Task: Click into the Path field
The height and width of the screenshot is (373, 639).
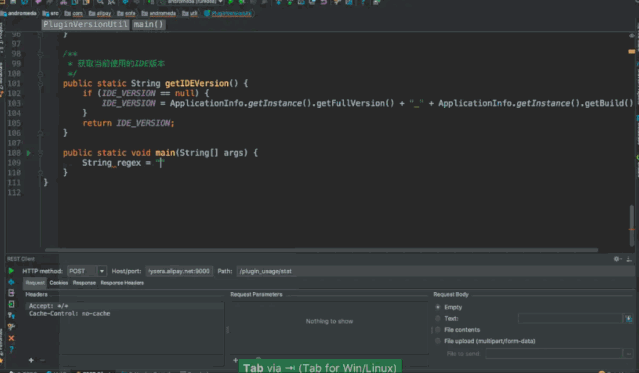Action: point(436,271)
